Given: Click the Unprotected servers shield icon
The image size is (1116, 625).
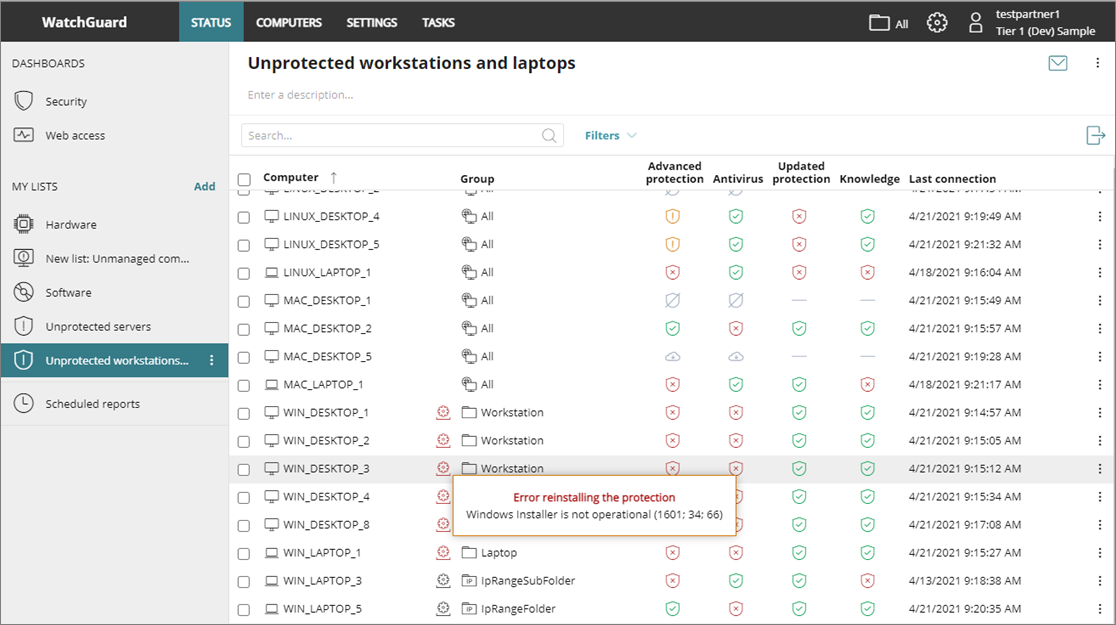Looking at the screenshot, I should pos(21,326).
